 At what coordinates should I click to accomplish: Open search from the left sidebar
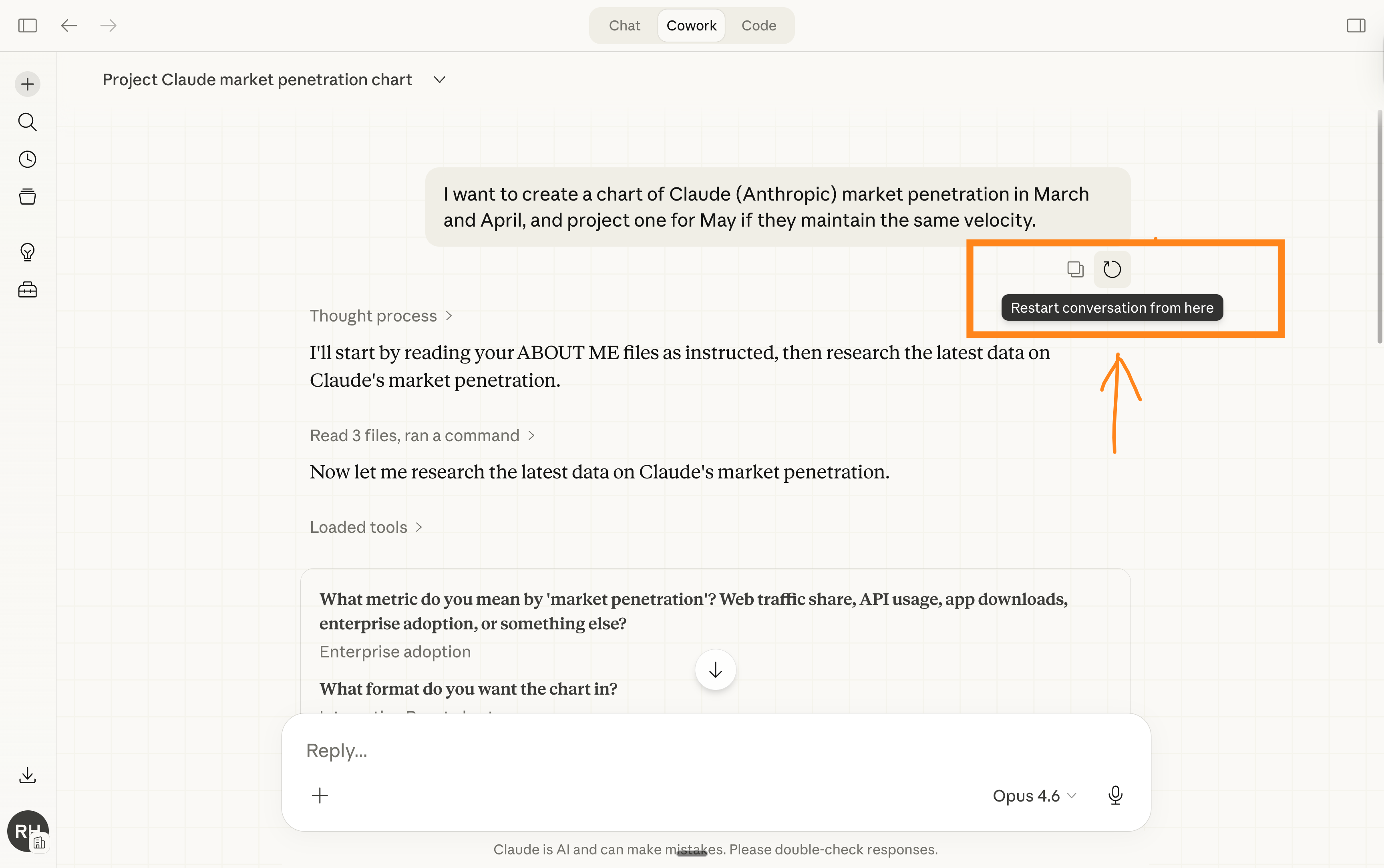tap(28, 122)
